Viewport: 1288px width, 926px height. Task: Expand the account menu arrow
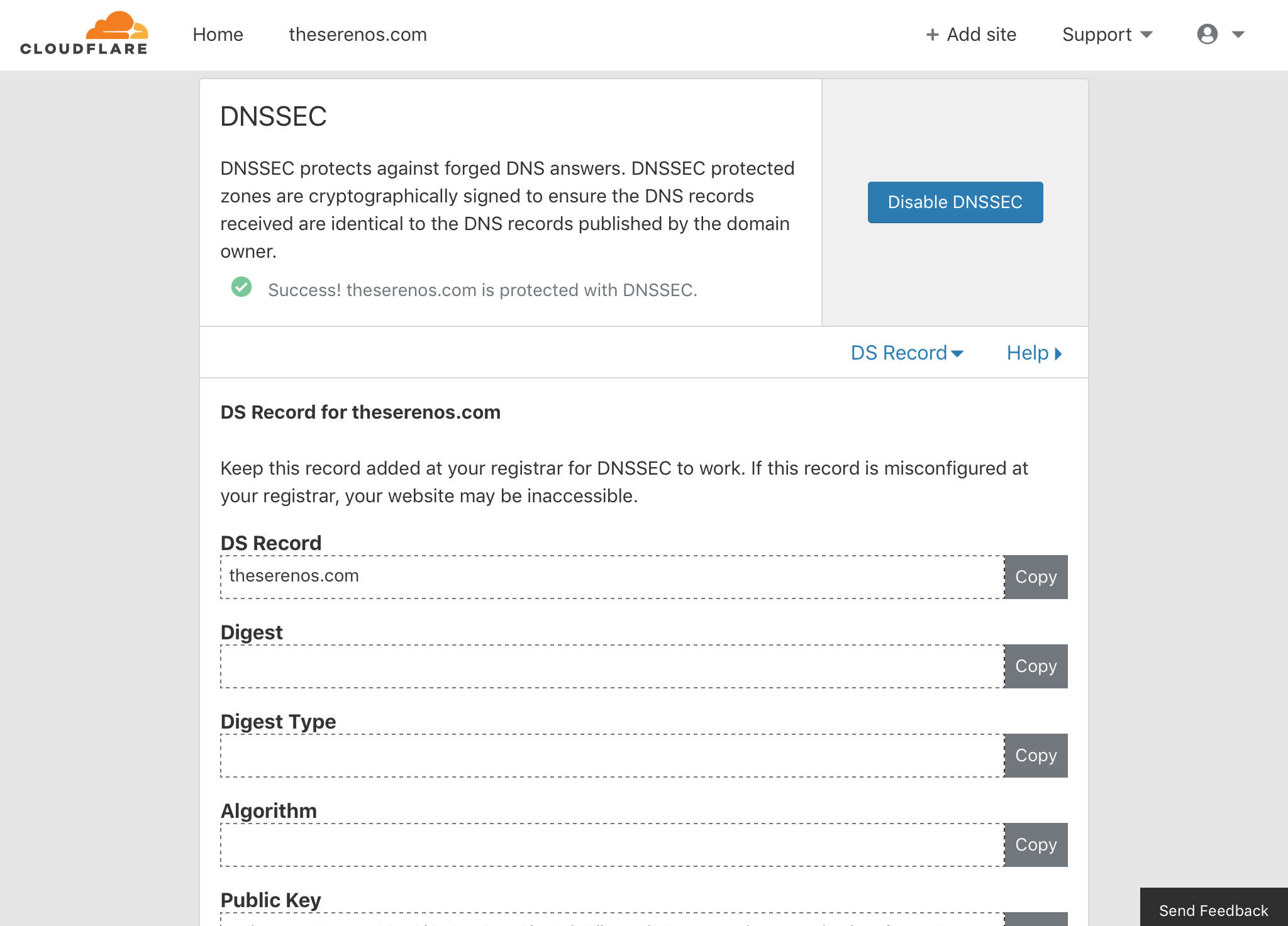(x=1238, y=35)
